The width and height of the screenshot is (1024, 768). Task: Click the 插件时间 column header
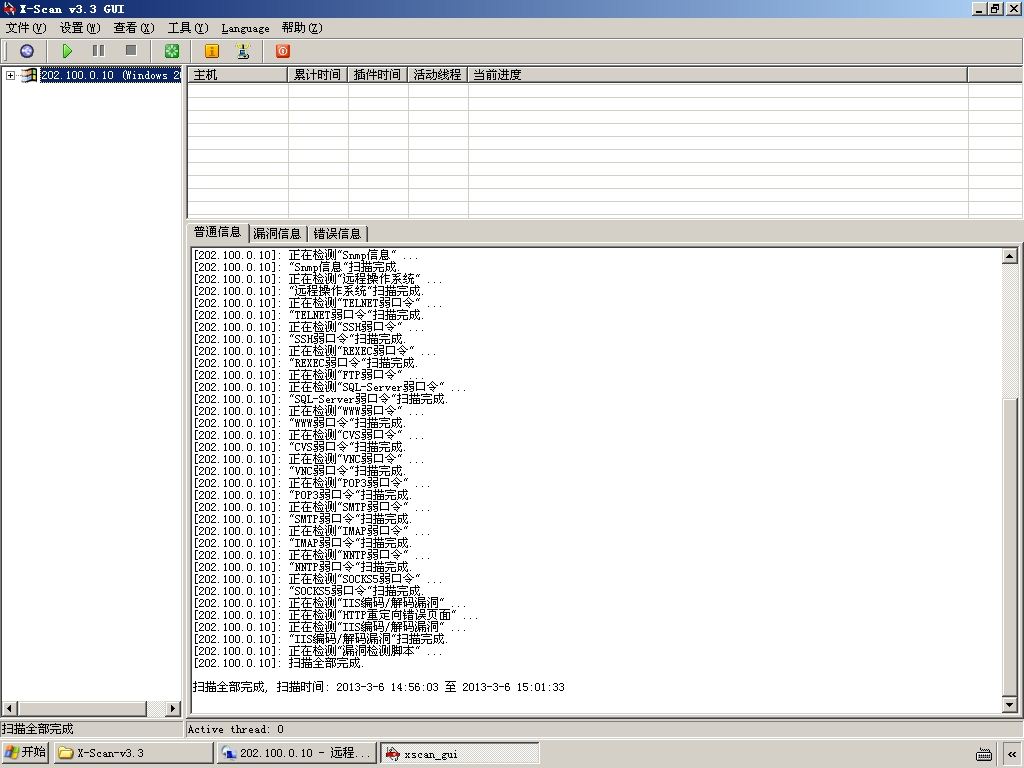(x=377, y=74)
